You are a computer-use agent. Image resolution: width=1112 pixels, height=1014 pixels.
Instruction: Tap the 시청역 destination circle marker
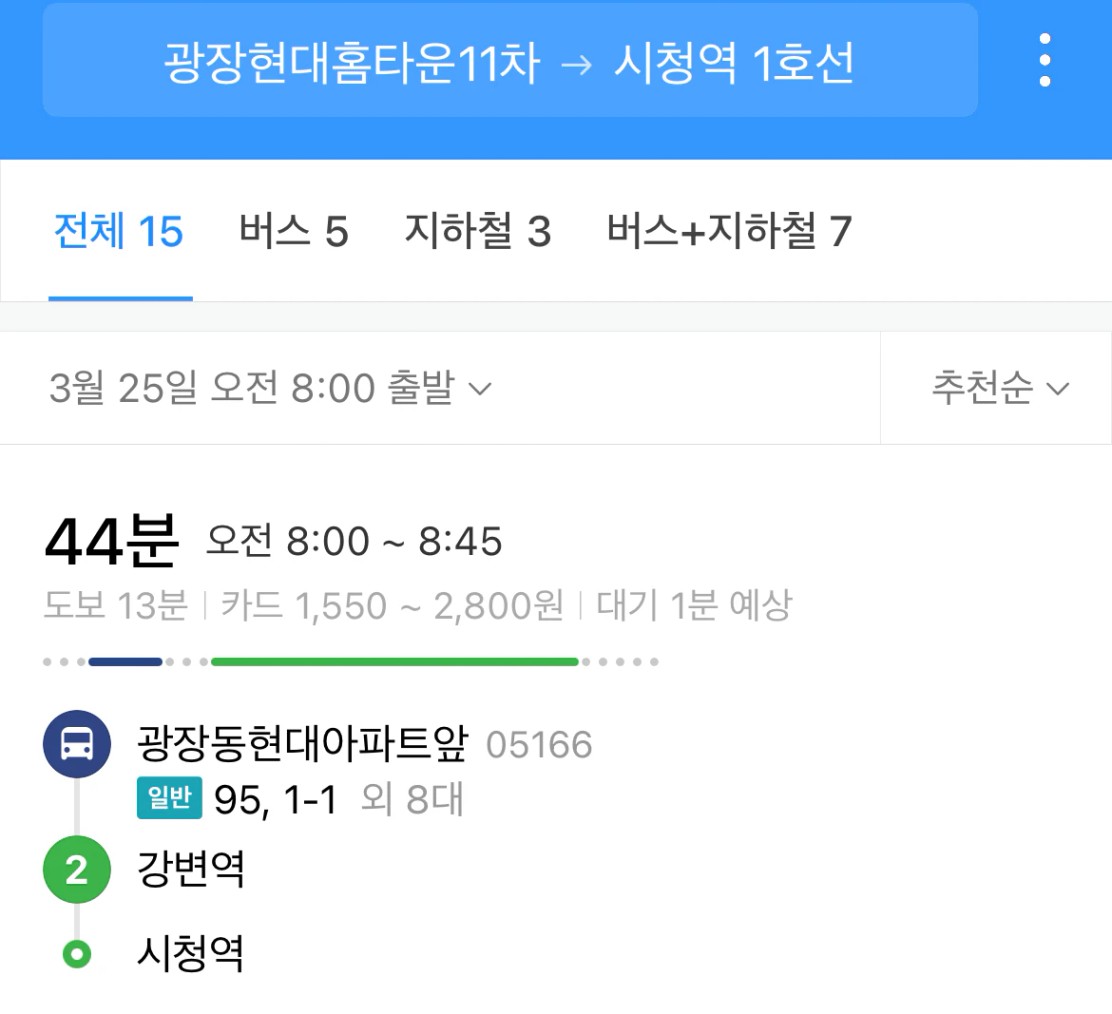coord(77,954)
